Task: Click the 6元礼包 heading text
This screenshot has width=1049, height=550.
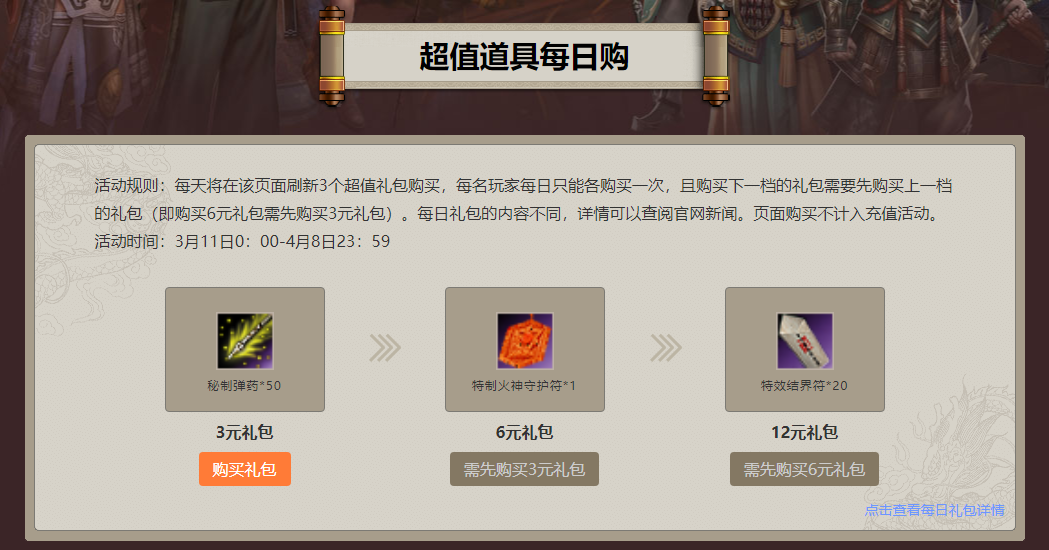Action: point(524,432)
